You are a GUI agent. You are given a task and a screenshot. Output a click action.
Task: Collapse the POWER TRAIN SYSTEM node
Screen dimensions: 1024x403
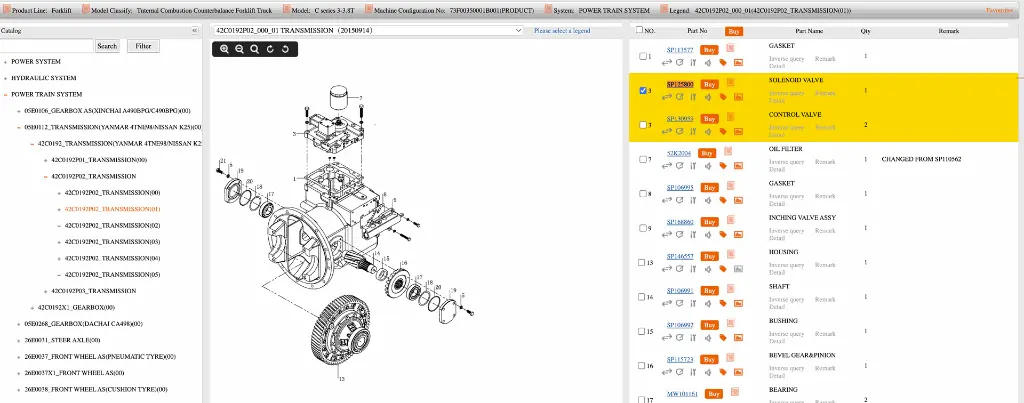6,94
